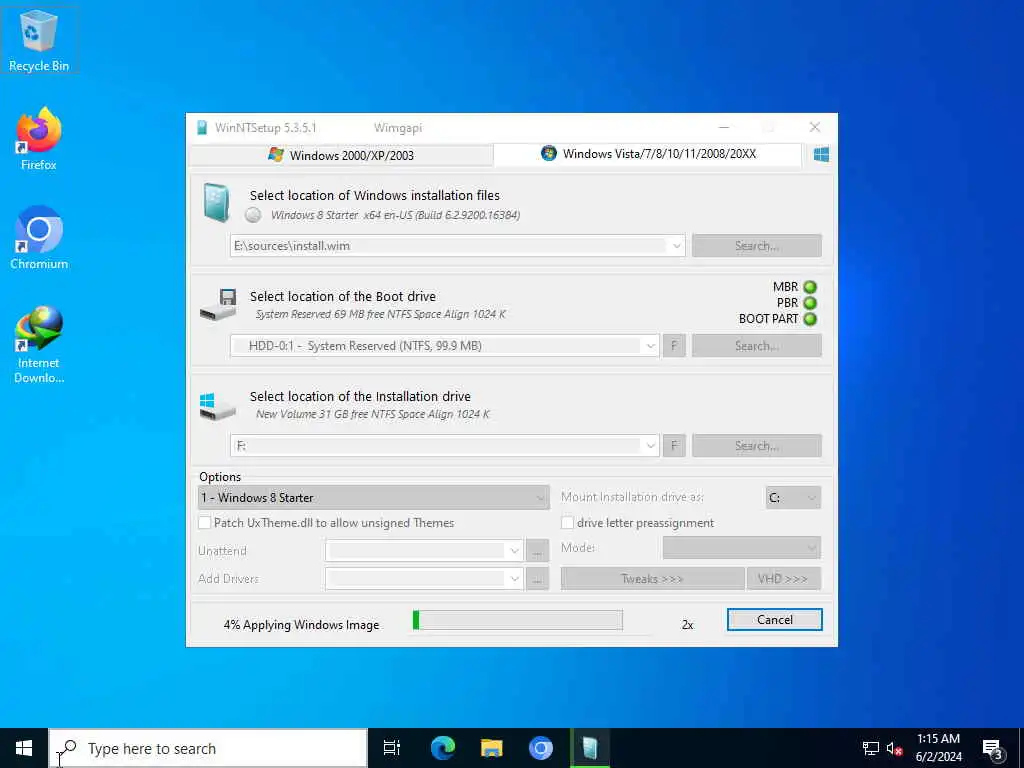Launch Microsoft Edge from the taskbar
The height and width of the screenshot is (768, 1024).
(x=443, y=748)
